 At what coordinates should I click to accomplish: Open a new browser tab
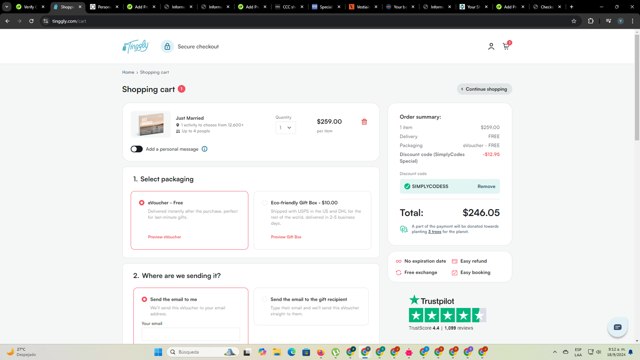571,7
